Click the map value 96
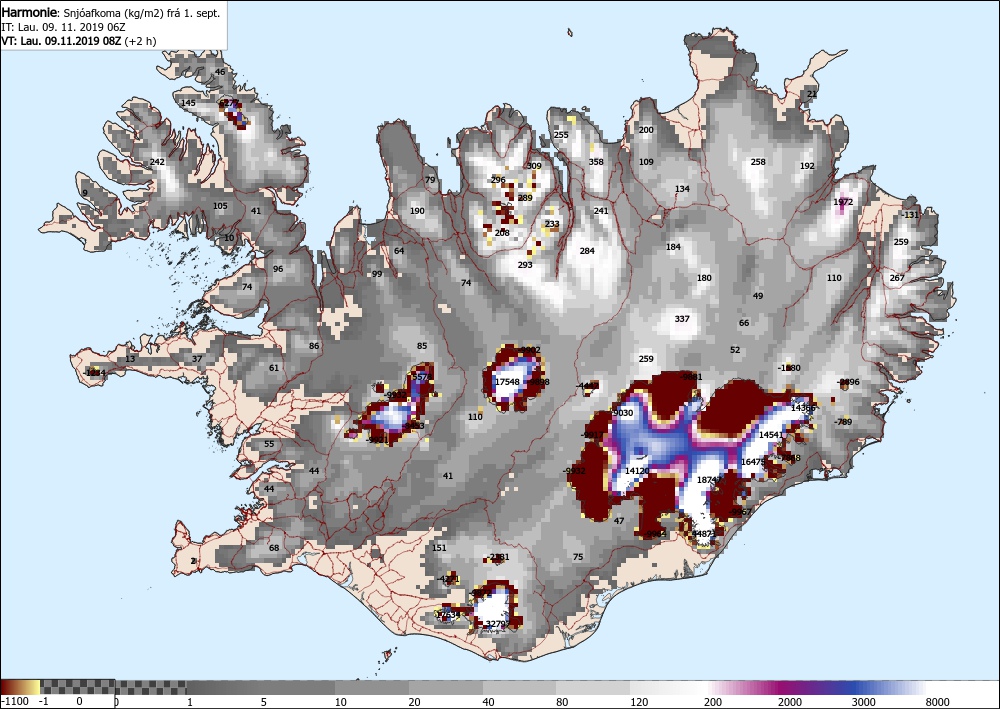This screenshot has width=1000, height=709. click(x=278, y=269)
